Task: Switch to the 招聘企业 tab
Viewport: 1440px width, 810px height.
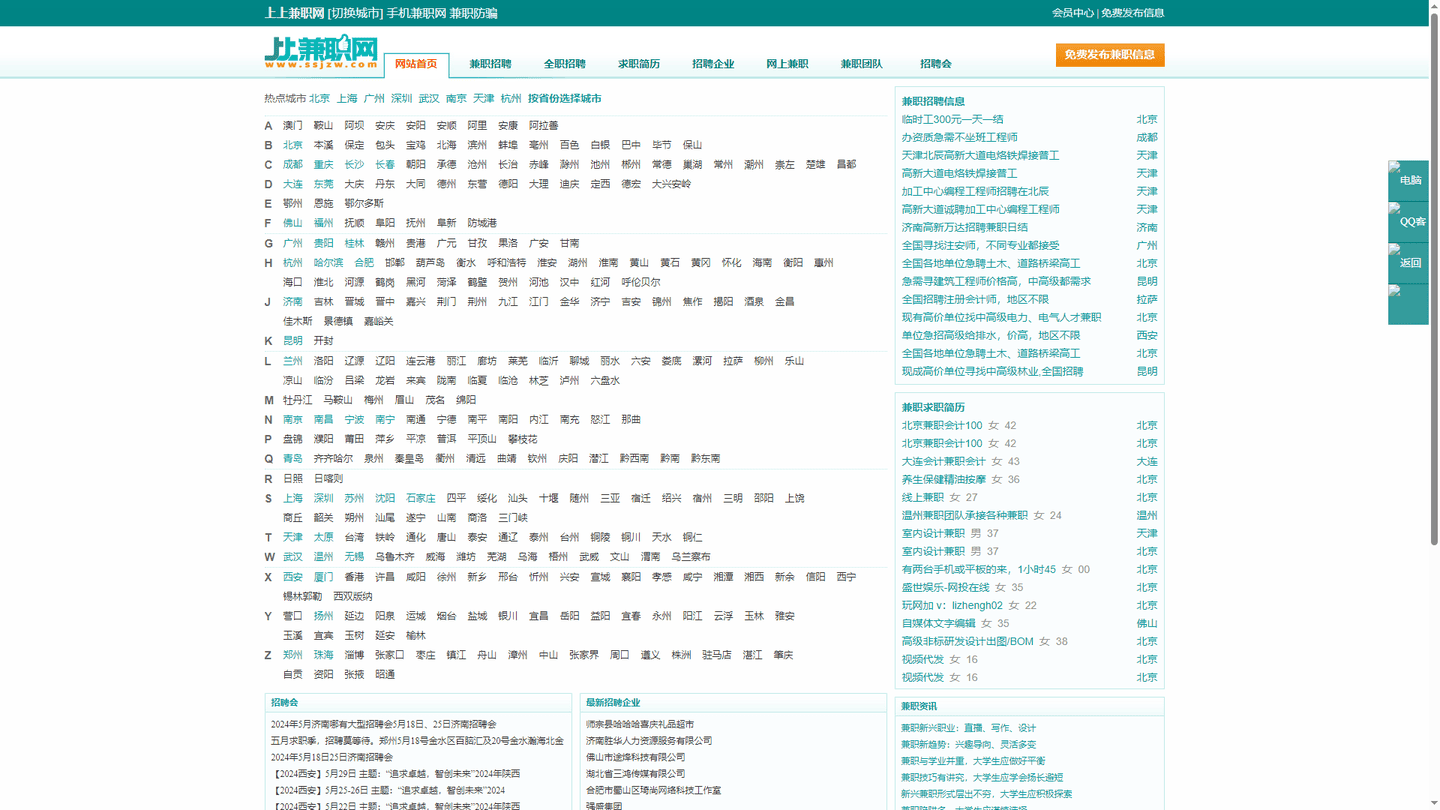Action: tap(713, 64)
